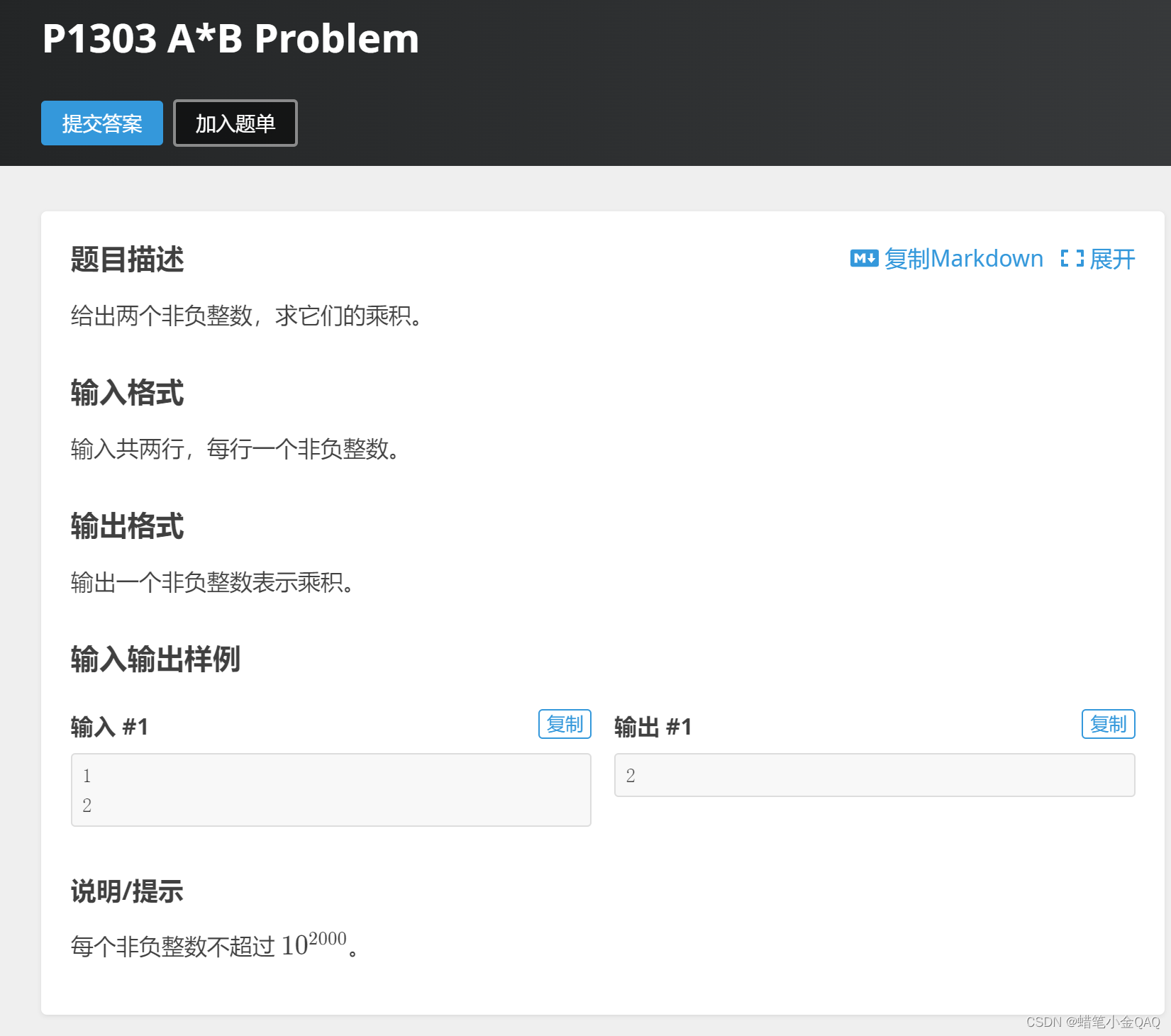
Task: Click the expand brackets icon beside 展开
Action: pos(1072,259)
